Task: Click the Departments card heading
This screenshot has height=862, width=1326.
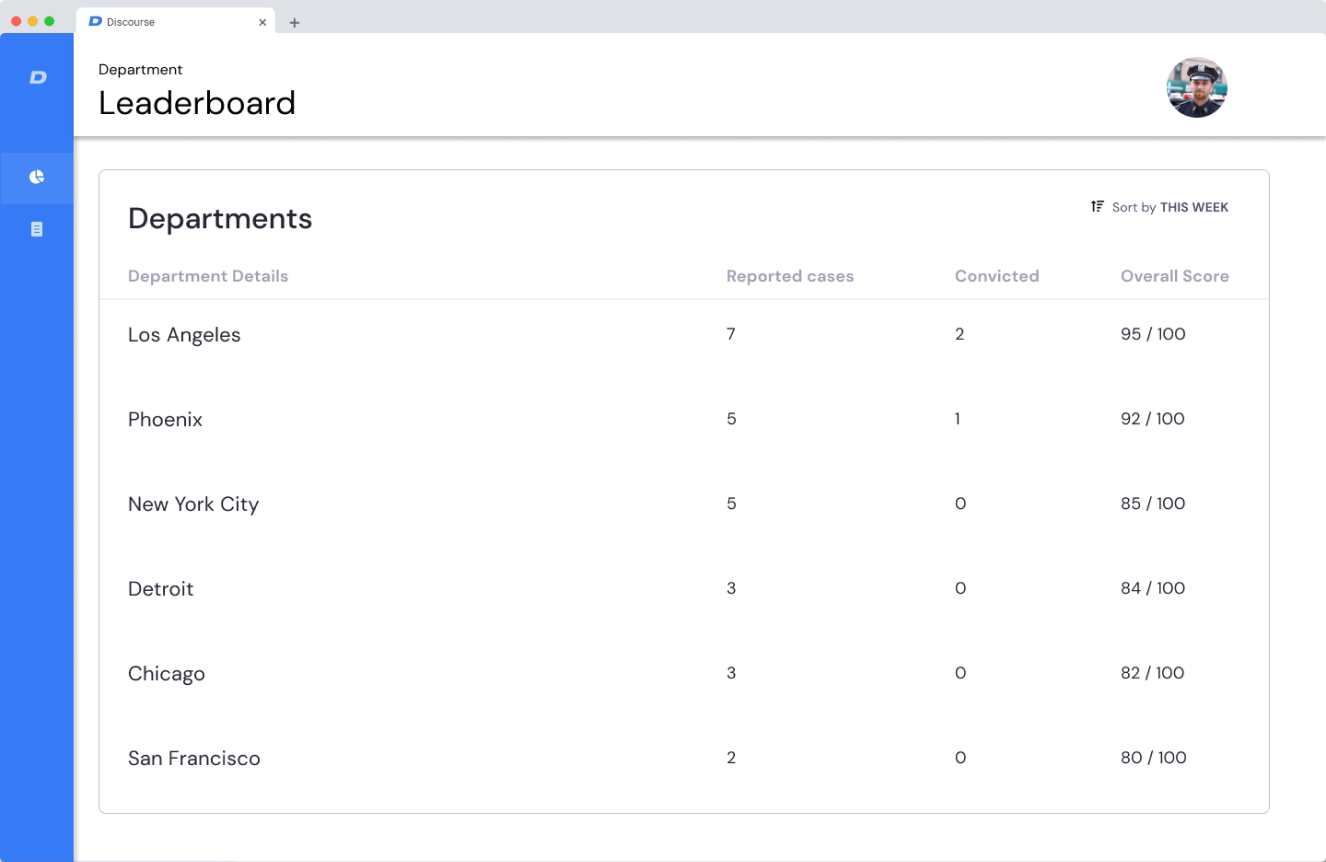Action: pyautogui.click(x=220, y=219)
